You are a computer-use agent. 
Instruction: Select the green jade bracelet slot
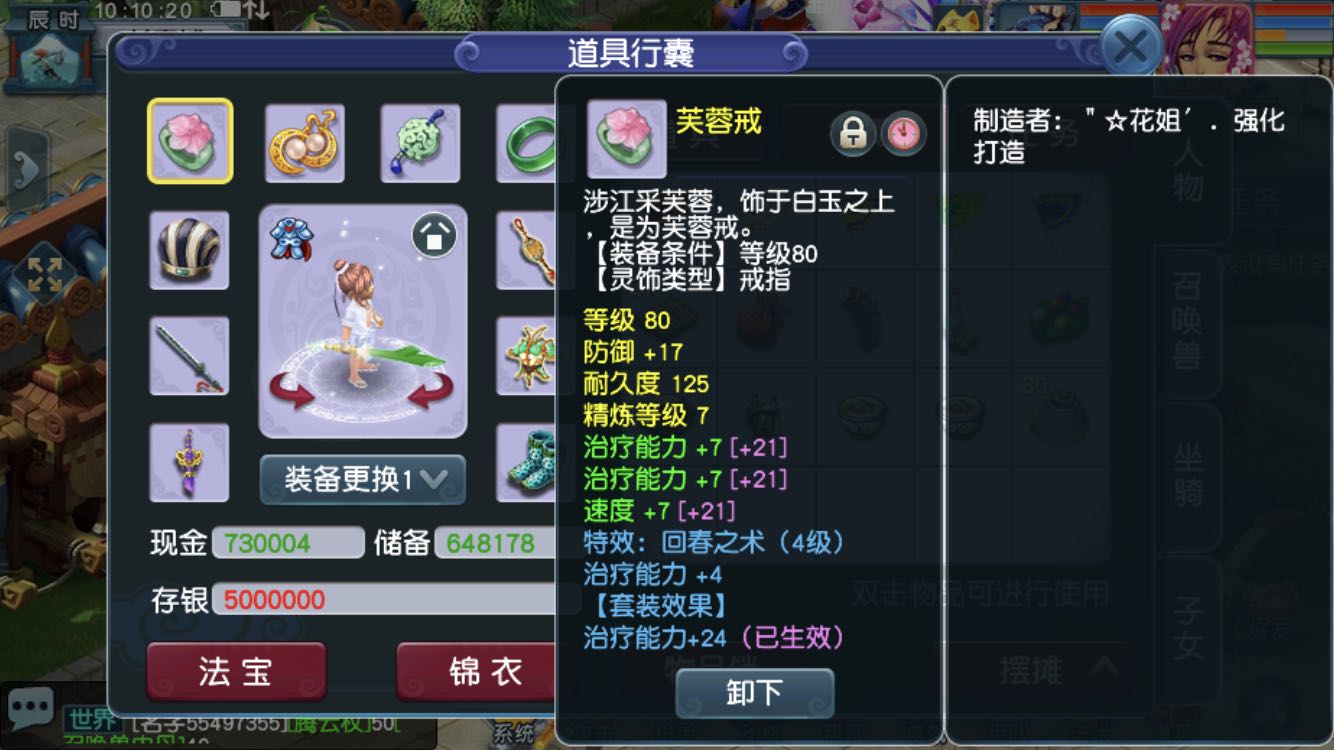tap(527, 143)
